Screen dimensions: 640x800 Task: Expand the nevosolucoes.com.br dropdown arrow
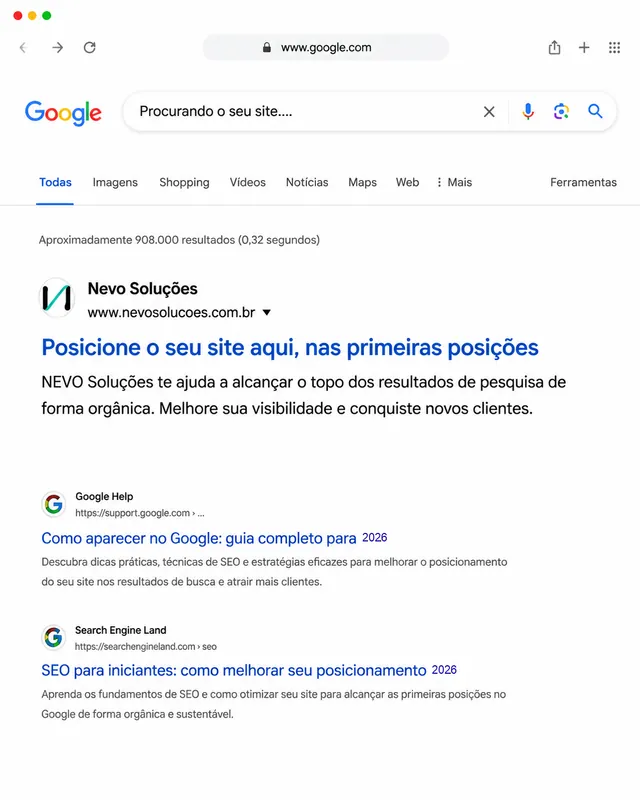point(266,312)
